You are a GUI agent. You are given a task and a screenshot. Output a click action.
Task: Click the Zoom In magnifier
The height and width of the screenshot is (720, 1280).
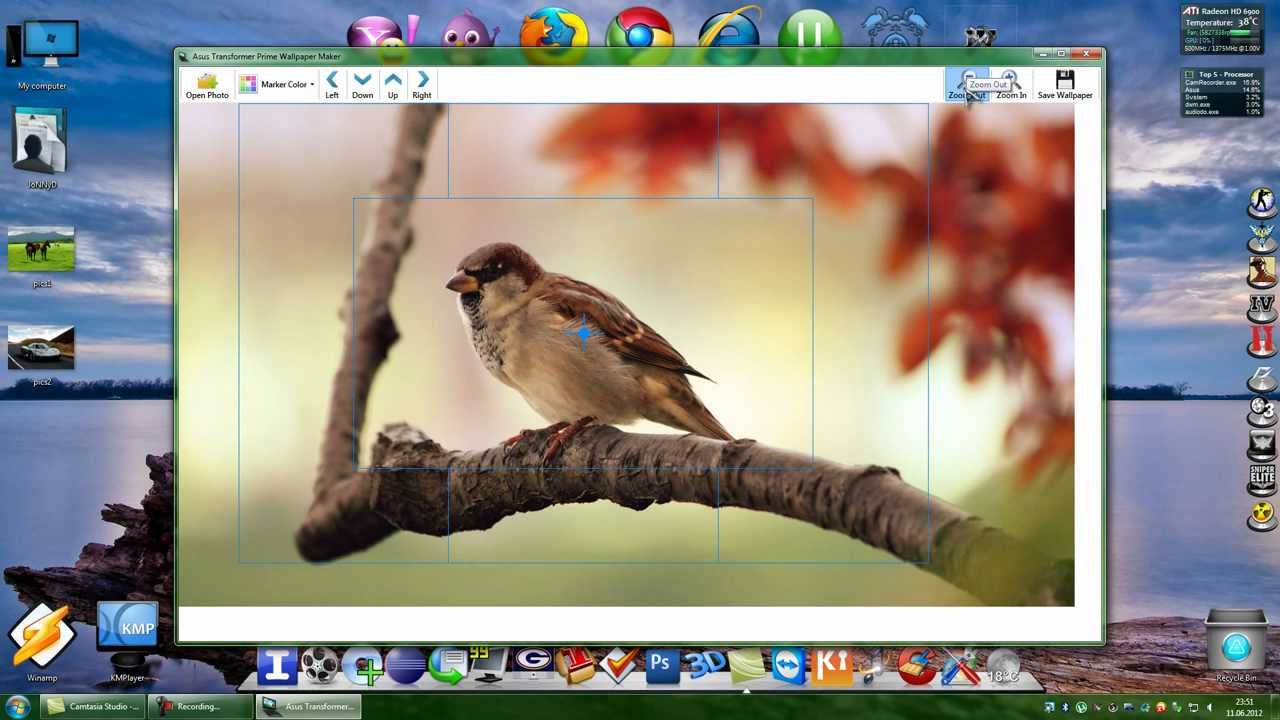(x=1010, y=80)
